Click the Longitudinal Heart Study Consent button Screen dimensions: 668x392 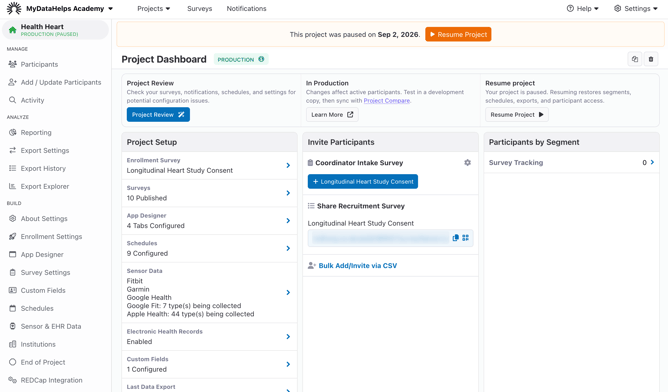point(363,182)
